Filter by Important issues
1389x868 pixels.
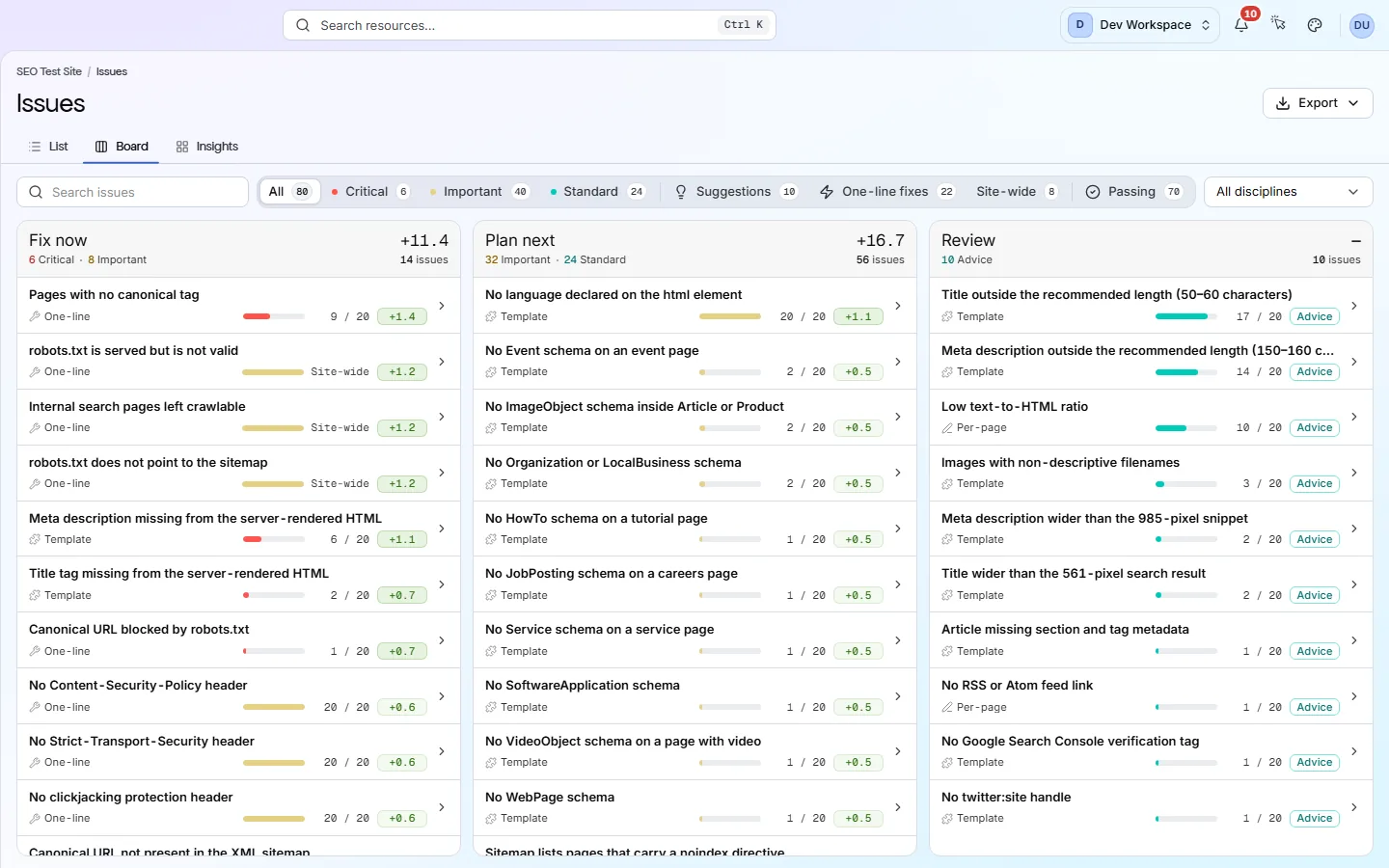click(480, 192)
